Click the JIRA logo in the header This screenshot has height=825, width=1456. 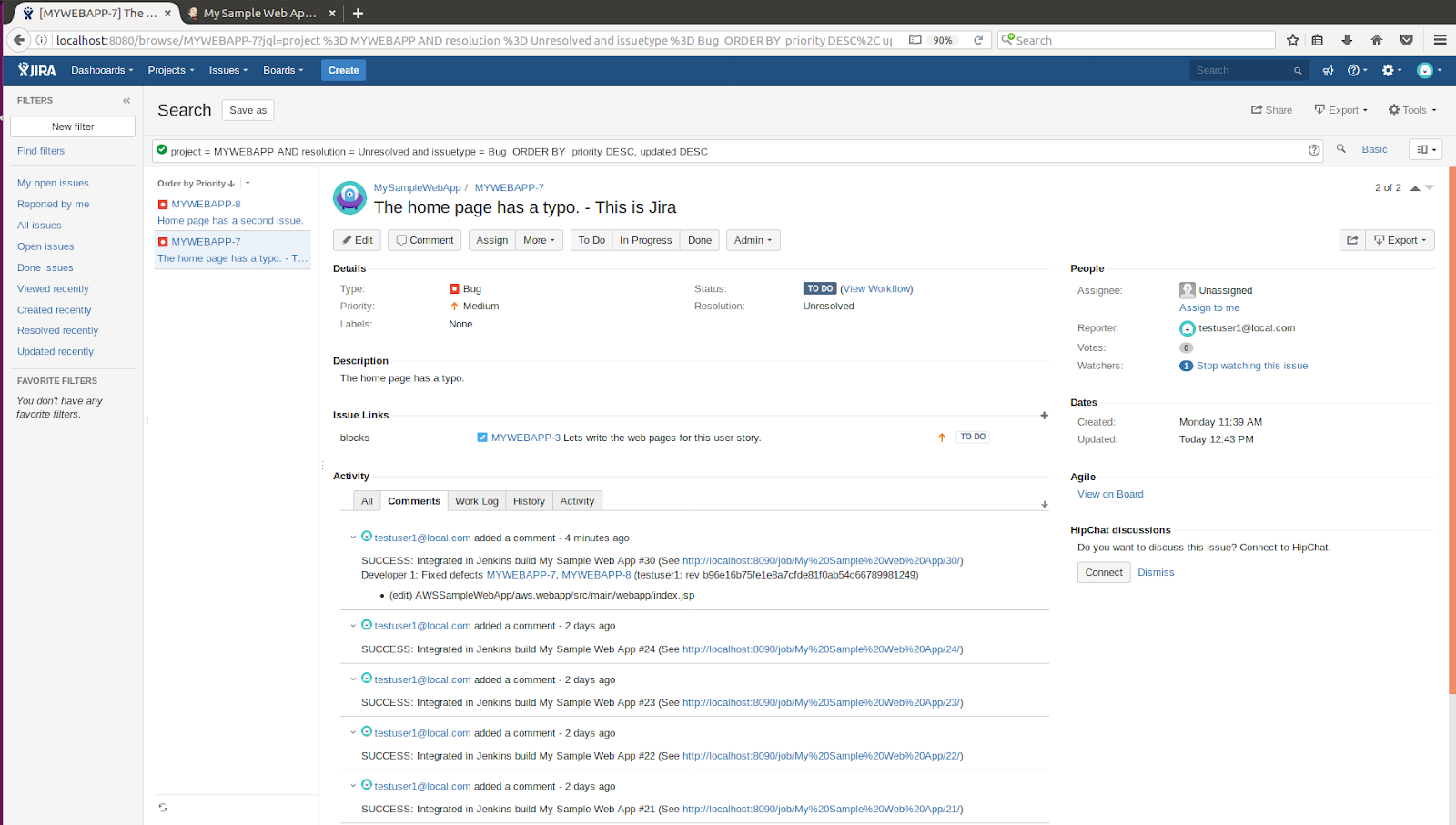tap(37, 70)
